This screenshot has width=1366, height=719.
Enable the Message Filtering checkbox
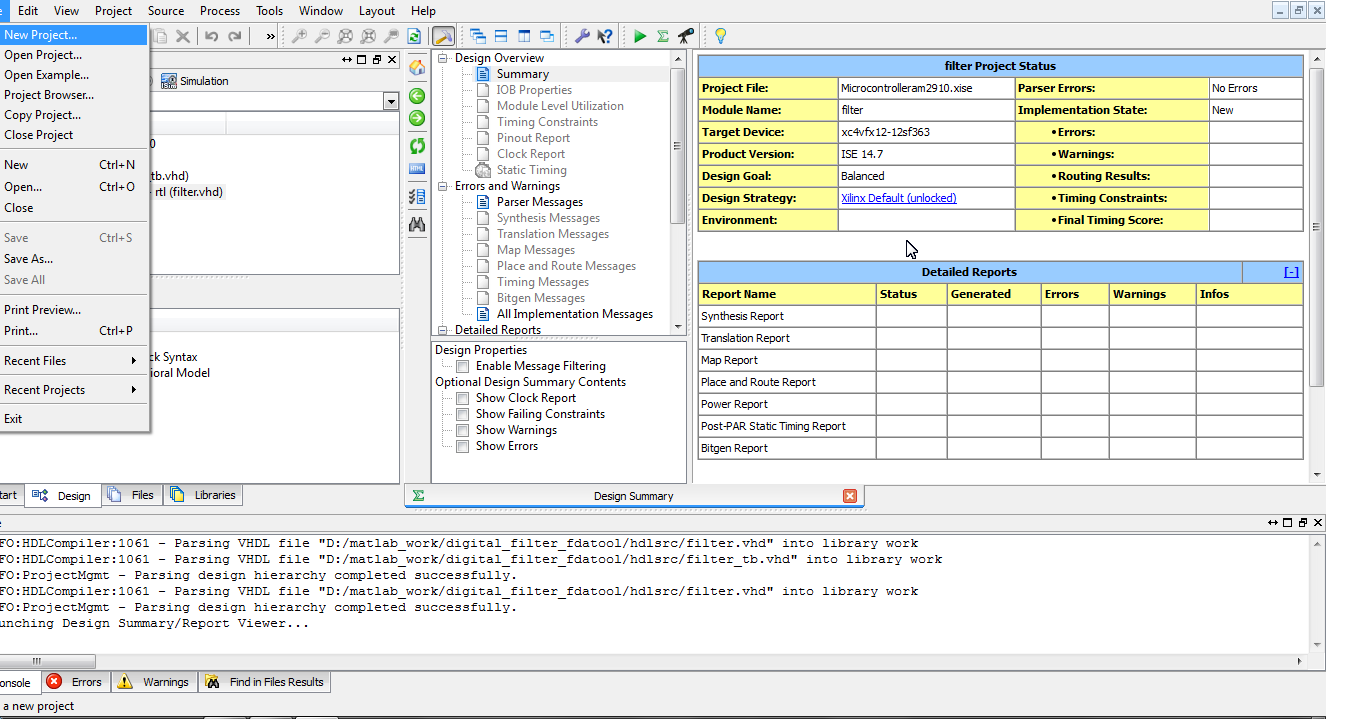click(x=462, y=366)
